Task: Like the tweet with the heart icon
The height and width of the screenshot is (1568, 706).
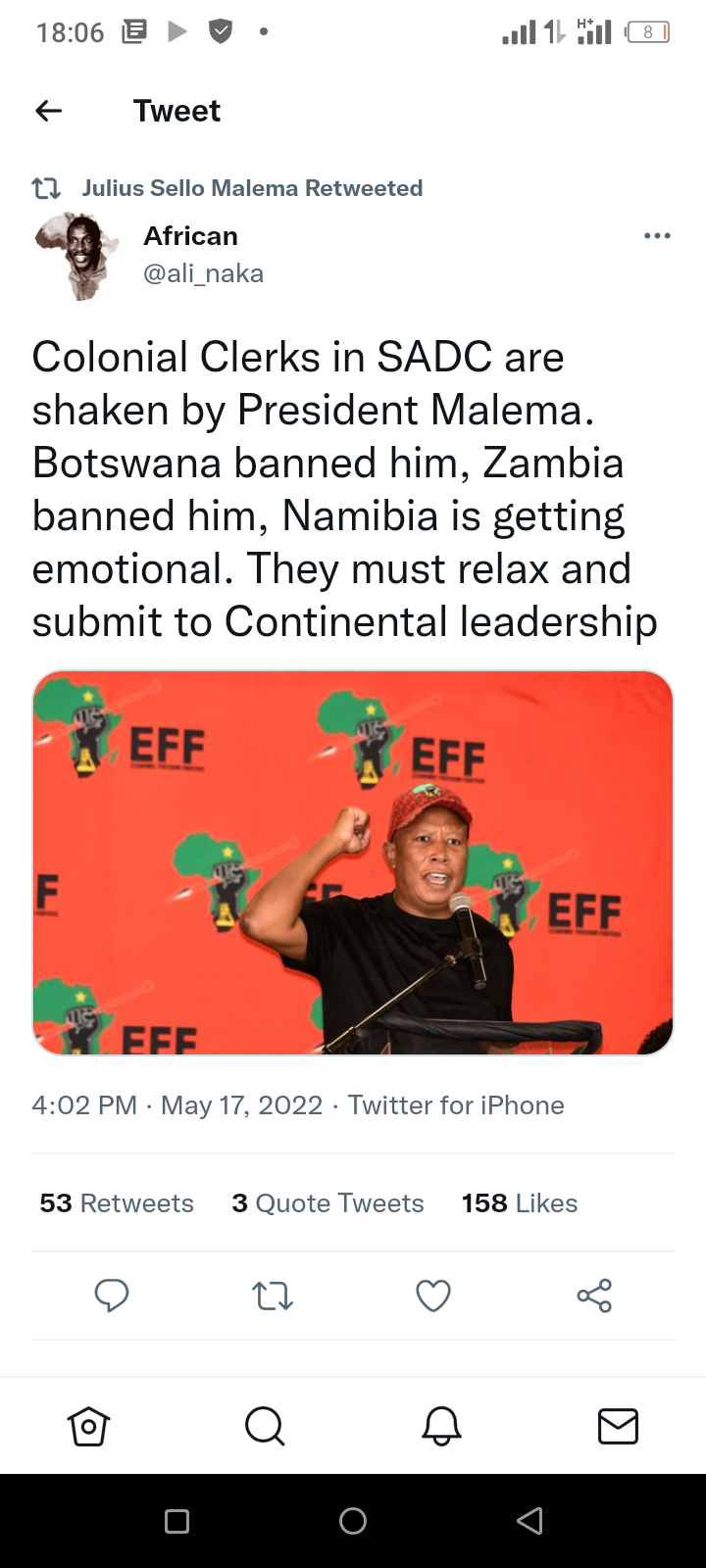Action: coord(433,1296)
